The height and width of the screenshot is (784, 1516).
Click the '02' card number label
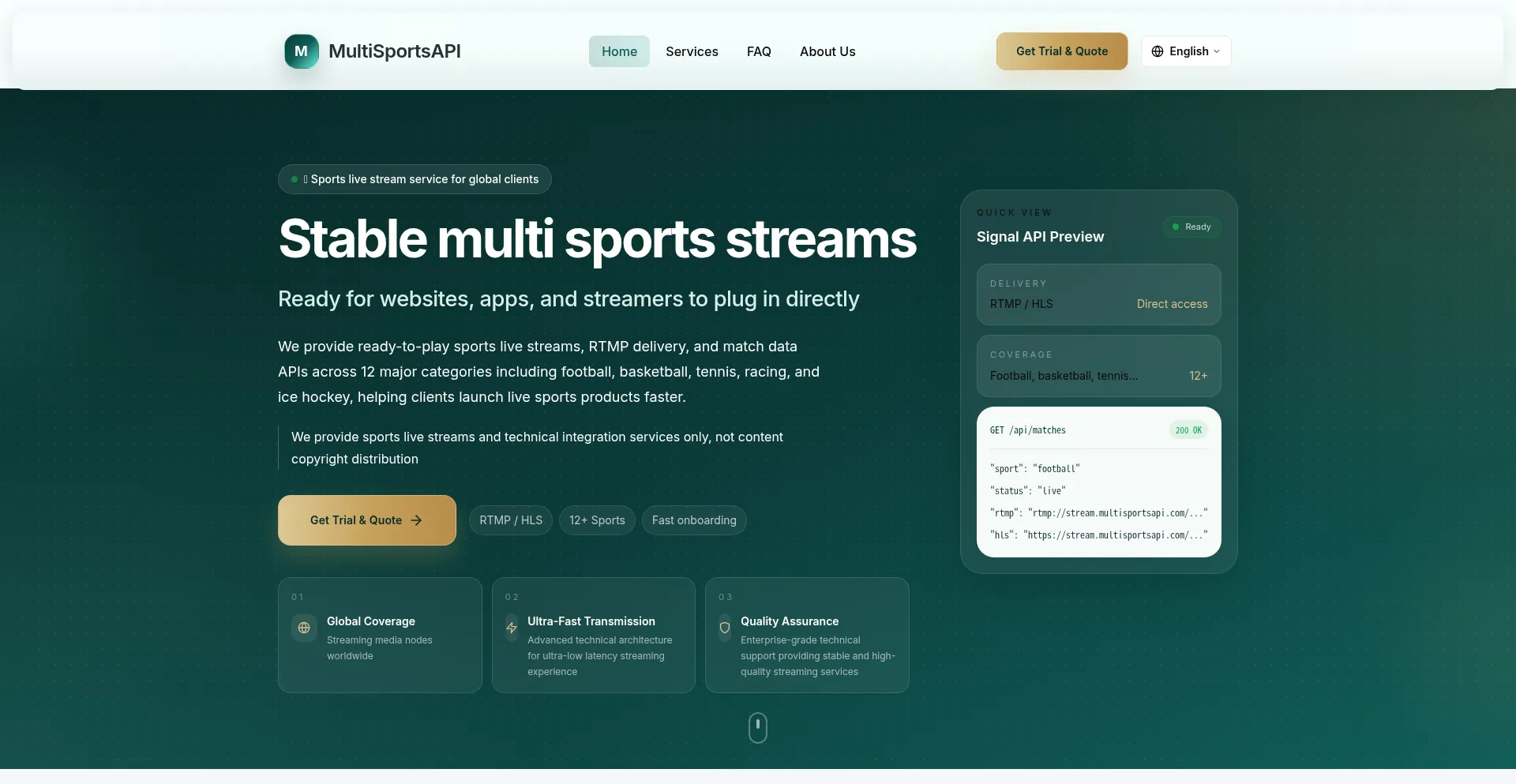click(512, 597)
